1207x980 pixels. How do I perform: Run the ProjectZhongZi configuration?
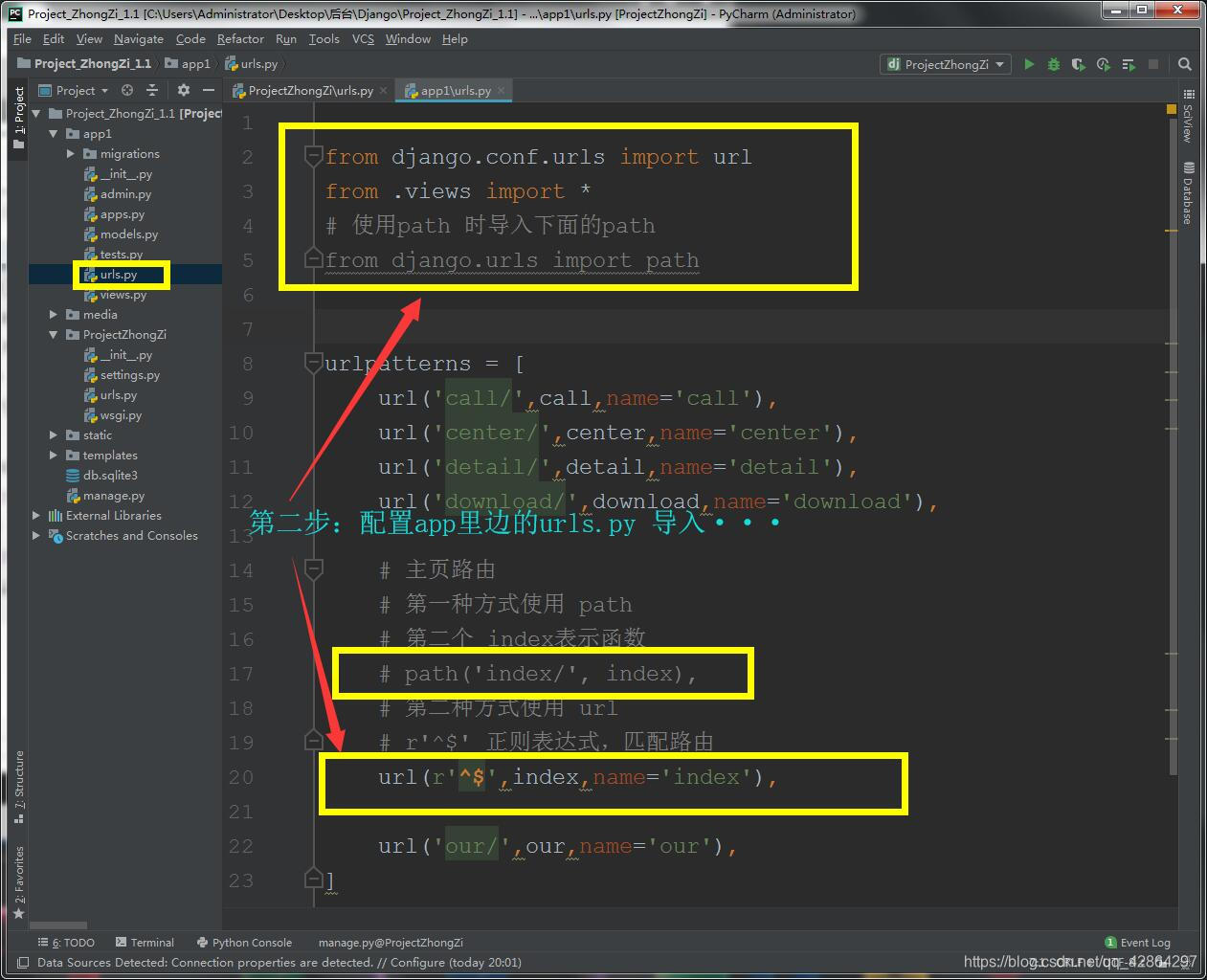[x=1029, y=64]
